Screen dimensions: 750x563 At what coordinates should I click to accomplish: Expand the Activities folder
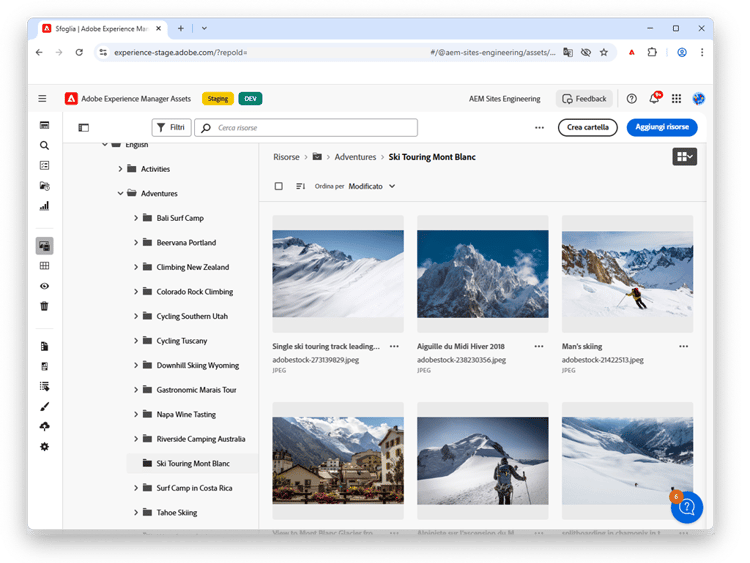point(120,169)
